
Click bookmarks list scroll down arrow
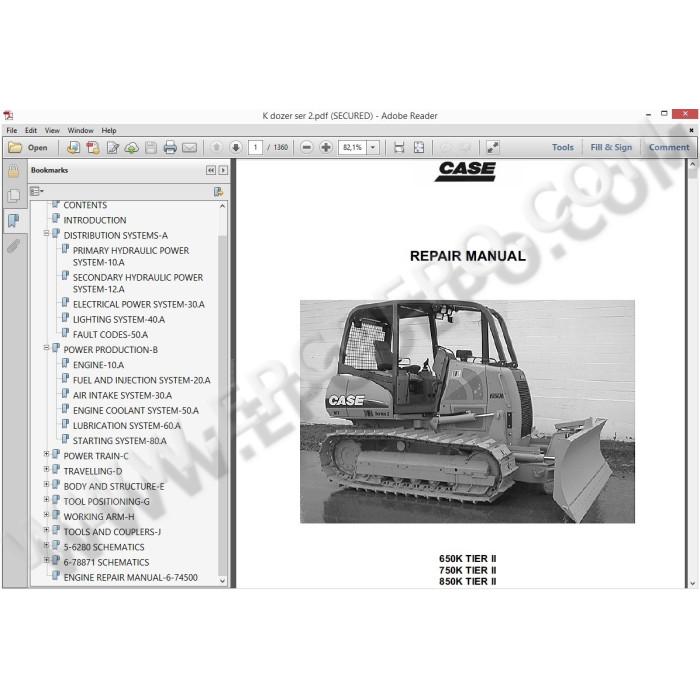coord(222,581)
